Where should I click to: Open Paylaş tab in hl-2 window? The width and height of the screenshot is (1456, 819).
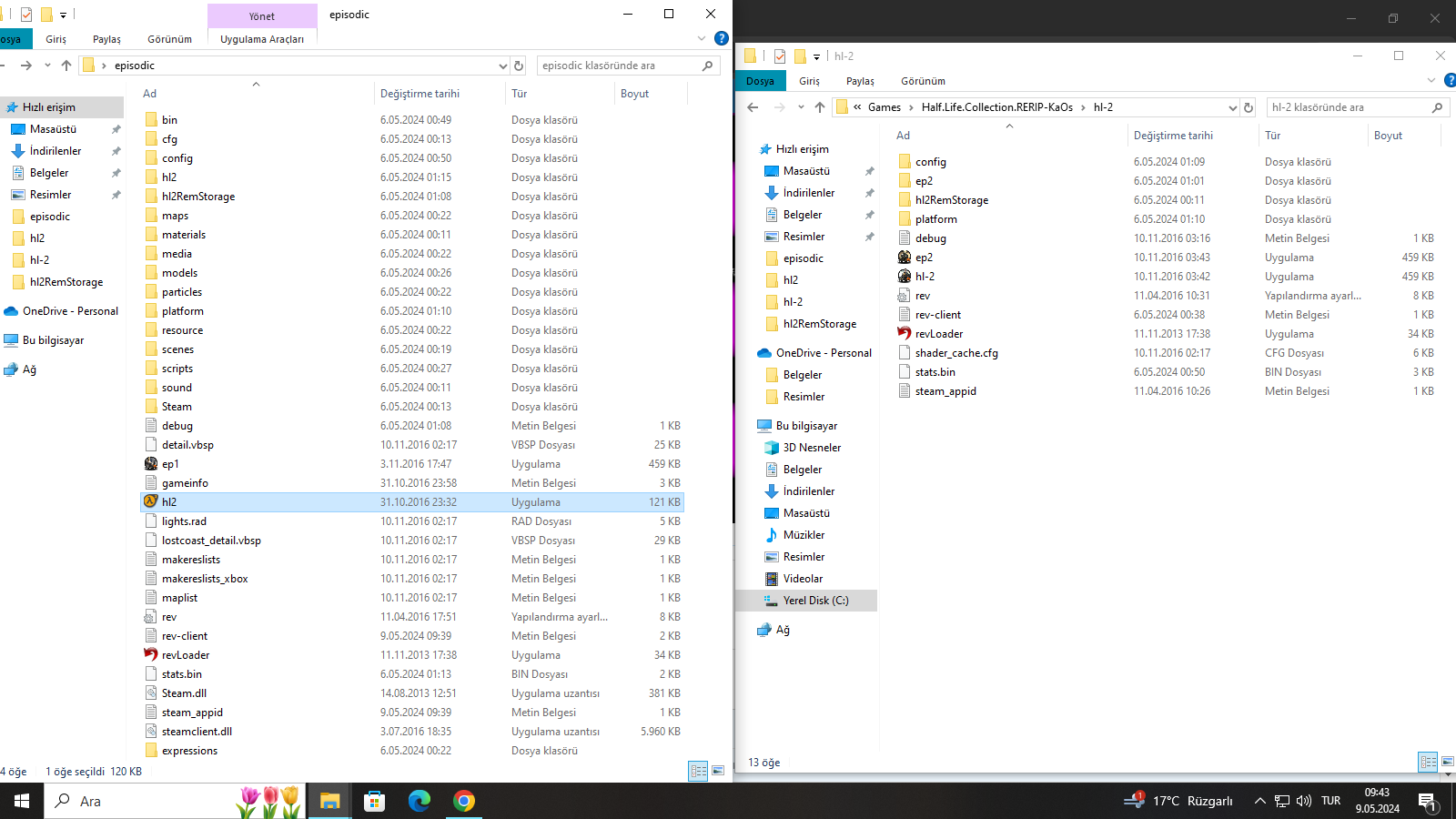860,81
